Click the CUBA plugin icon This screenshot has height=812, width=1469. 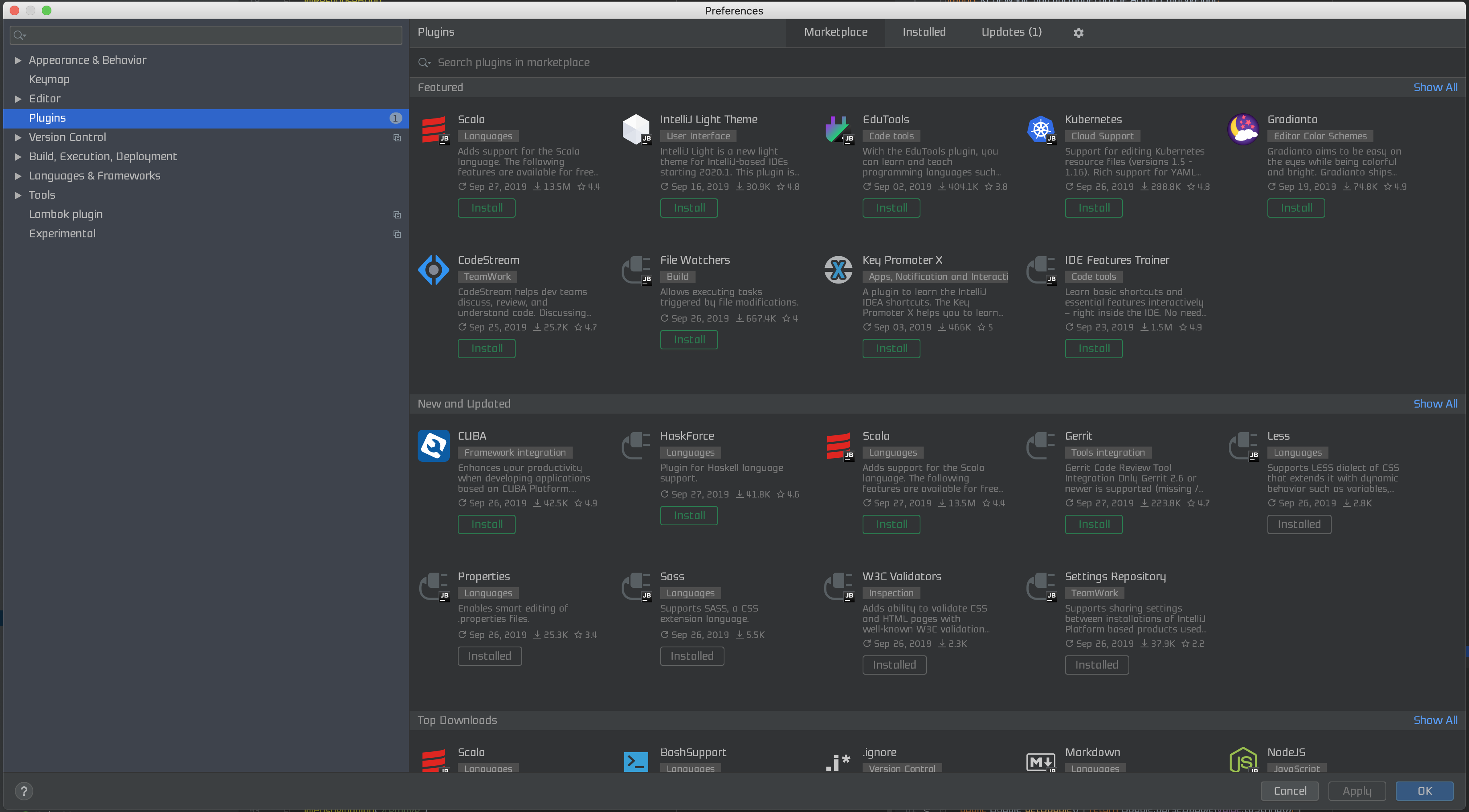[x=433, y=445]
